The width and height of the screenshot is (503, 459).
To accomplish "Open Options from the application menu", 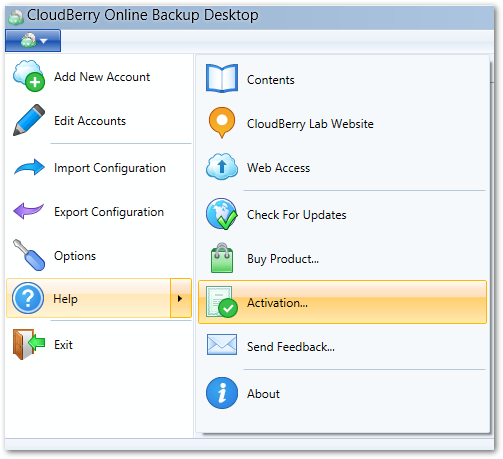I will [99, 255].
